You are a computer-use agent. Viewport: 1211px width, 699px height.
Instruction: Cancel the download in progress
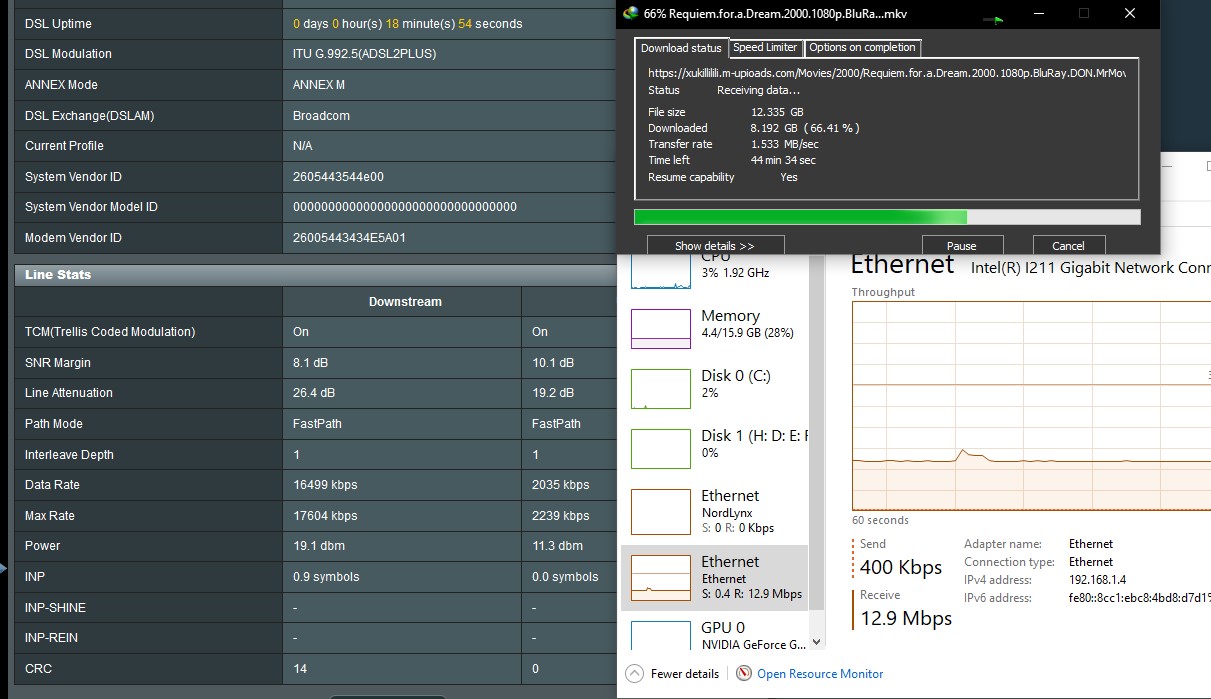pos(1068,245)
